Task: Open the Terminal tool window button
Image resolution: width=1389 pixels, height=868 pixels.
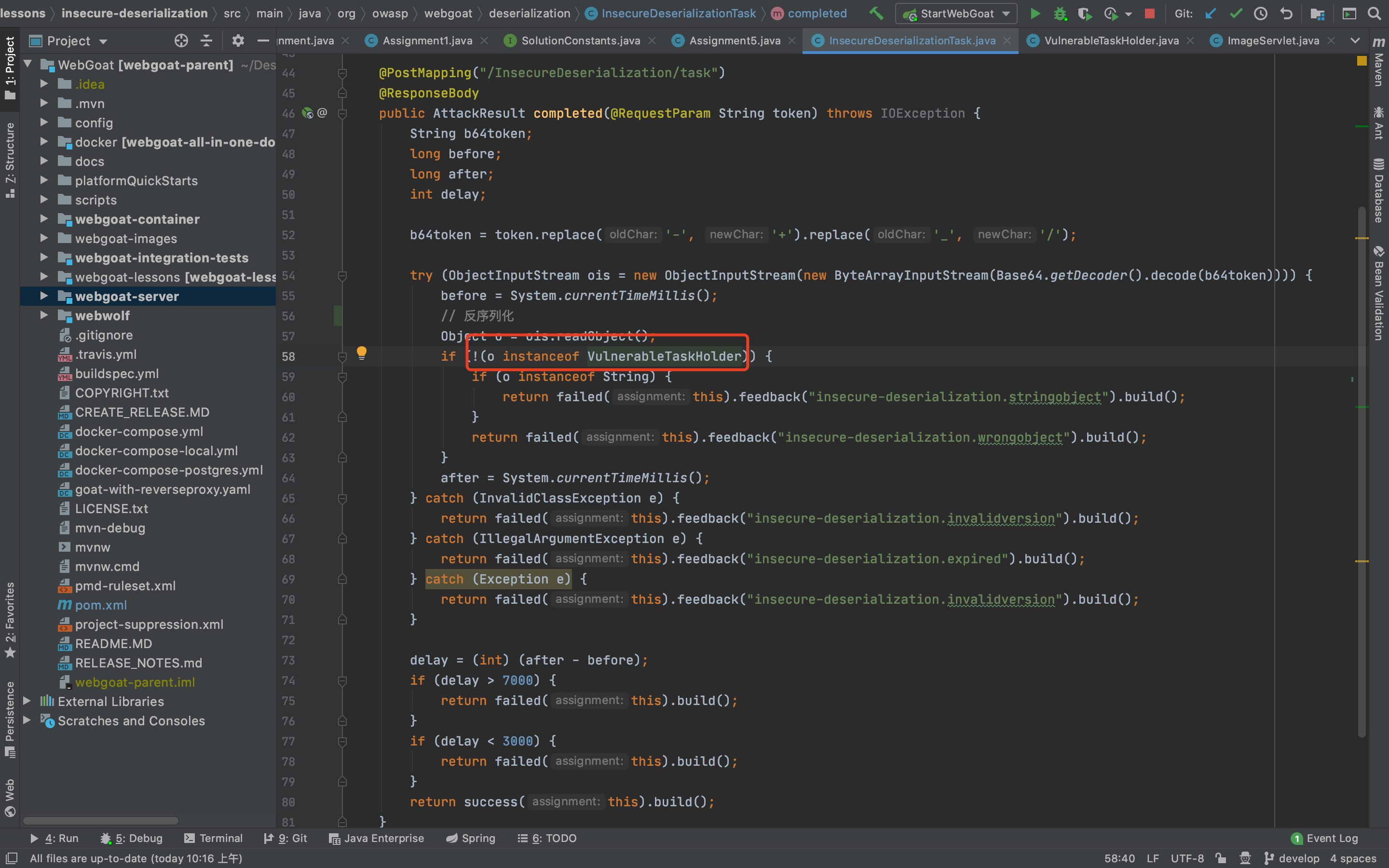Action: click(214, 838)
